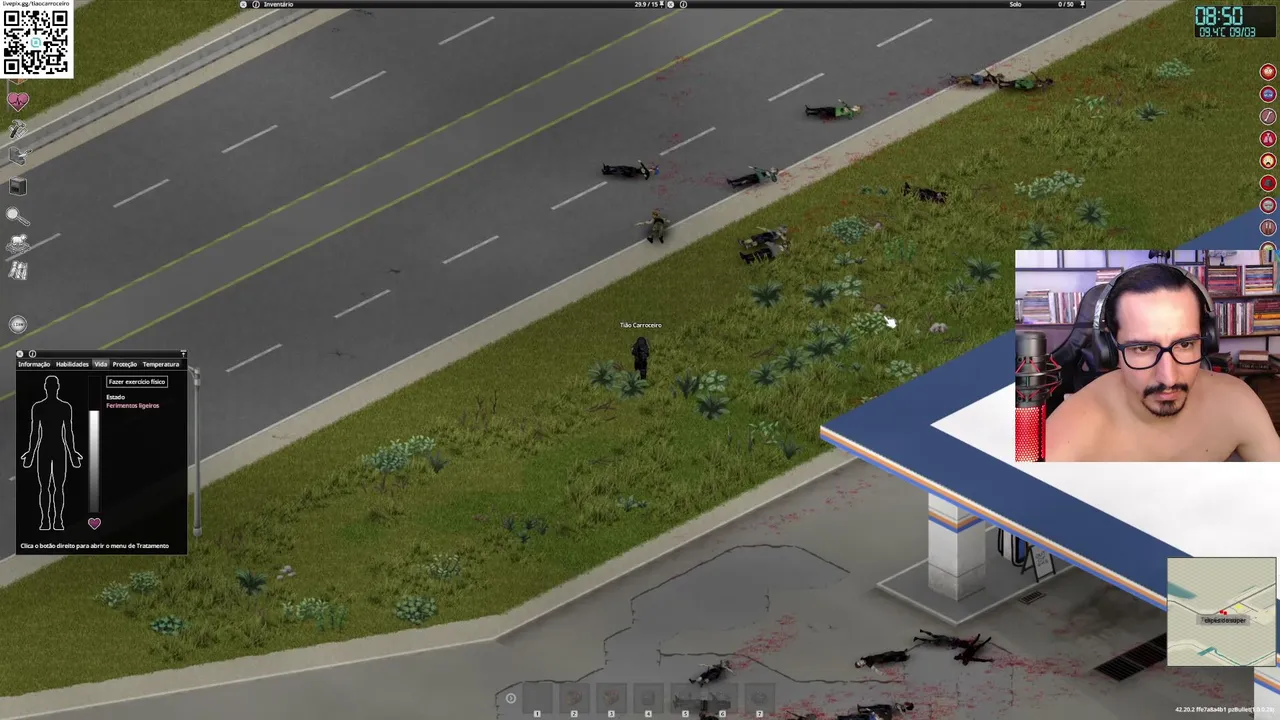Select hotbar slot 7
The height and width of the screenshot is (720, 1280).
(759, 699)
